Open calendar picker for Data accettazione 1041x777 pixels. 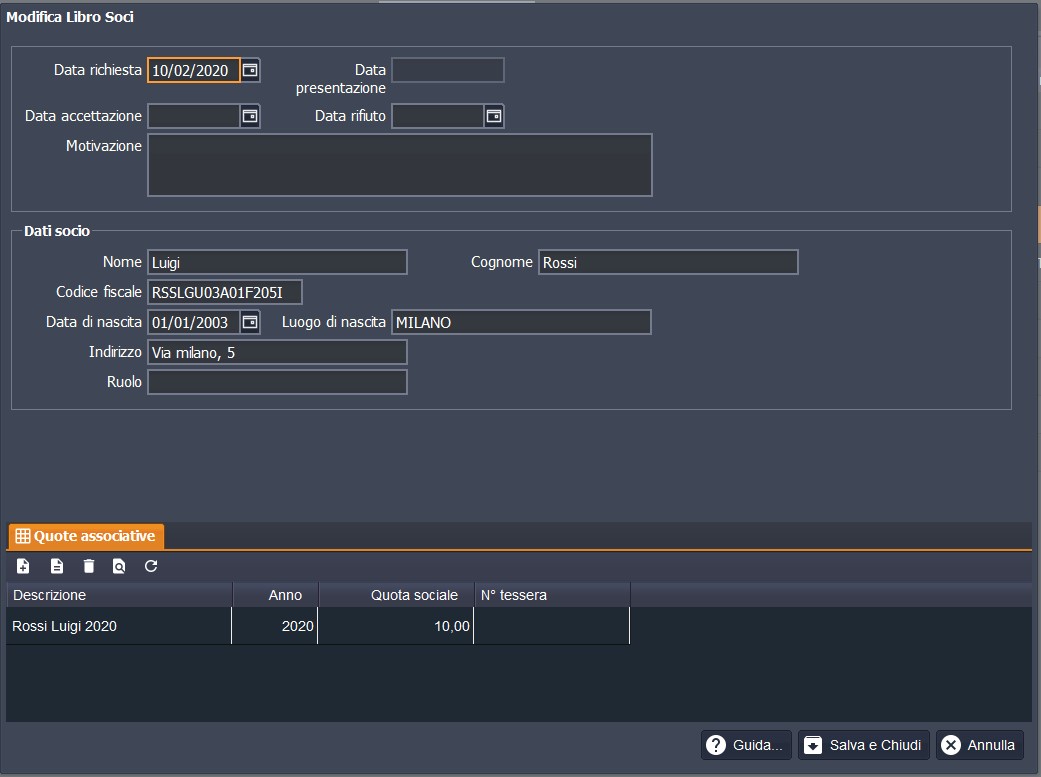(x=250, y=116)
